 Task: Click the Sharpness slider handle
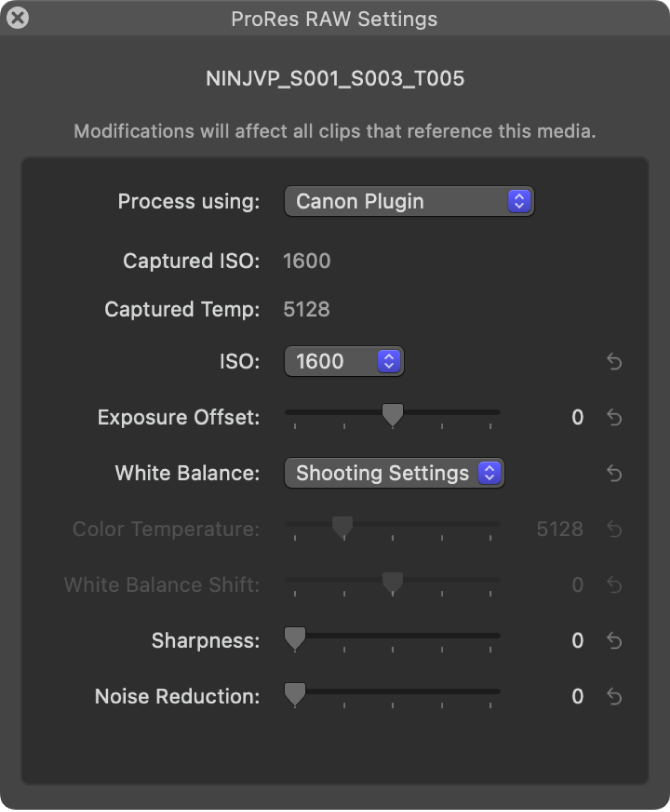(295, 637)
